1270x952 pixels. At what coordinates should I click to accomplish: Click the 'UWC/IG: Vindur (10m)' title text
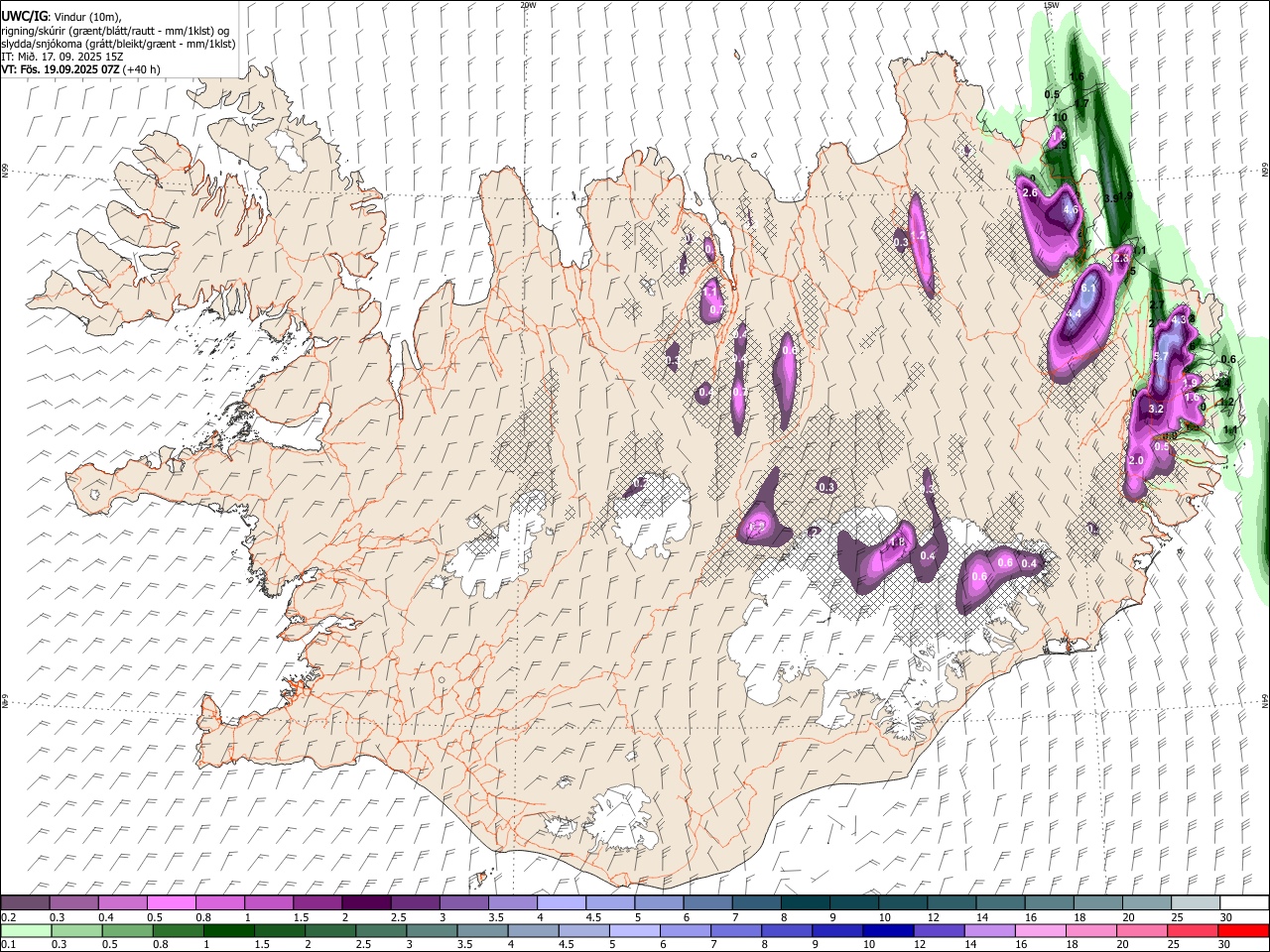pyautogui.click(x=62, y=16)
